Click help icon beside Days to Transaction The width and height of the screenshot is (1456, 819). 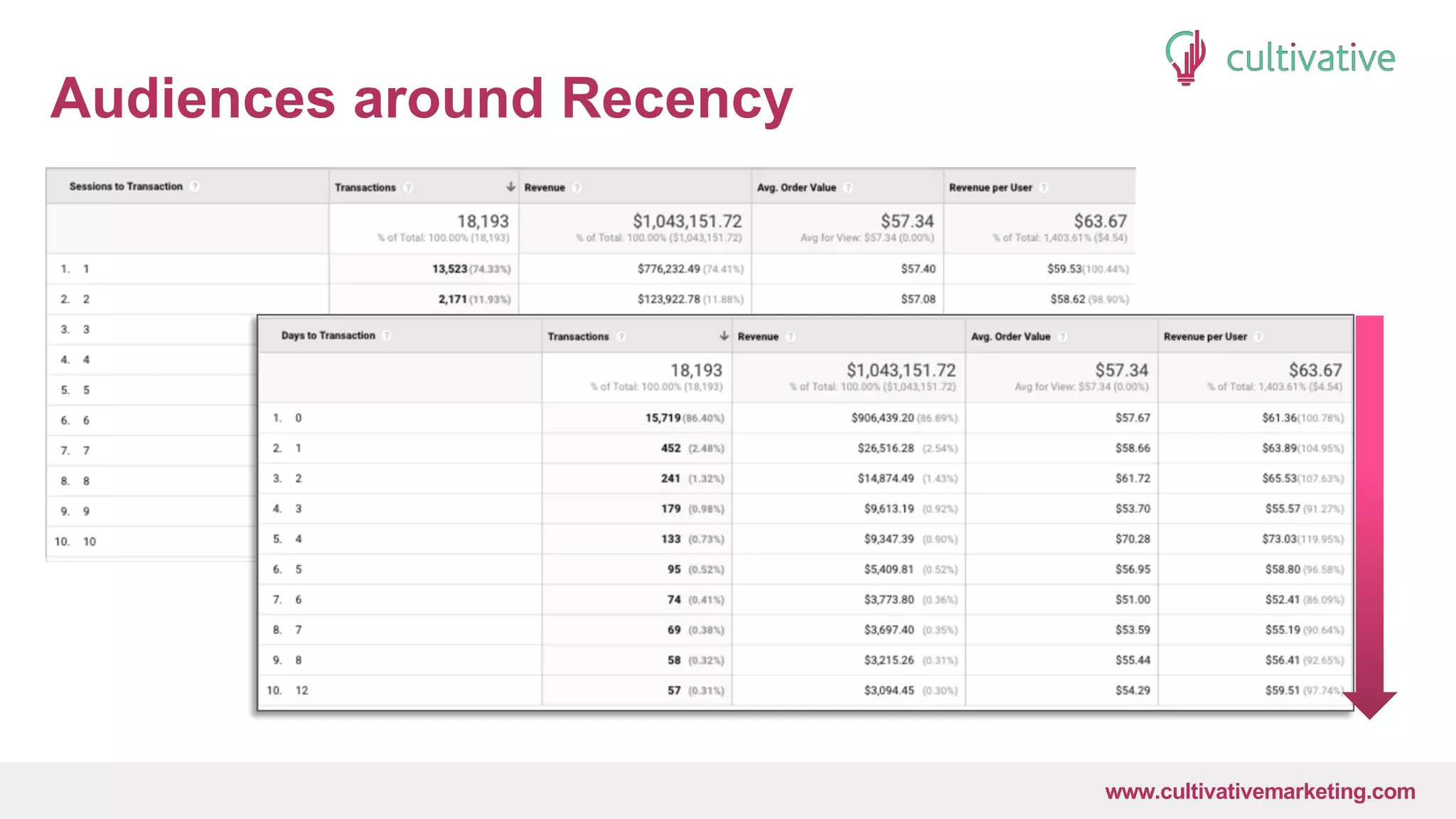(x=387, y=336)
